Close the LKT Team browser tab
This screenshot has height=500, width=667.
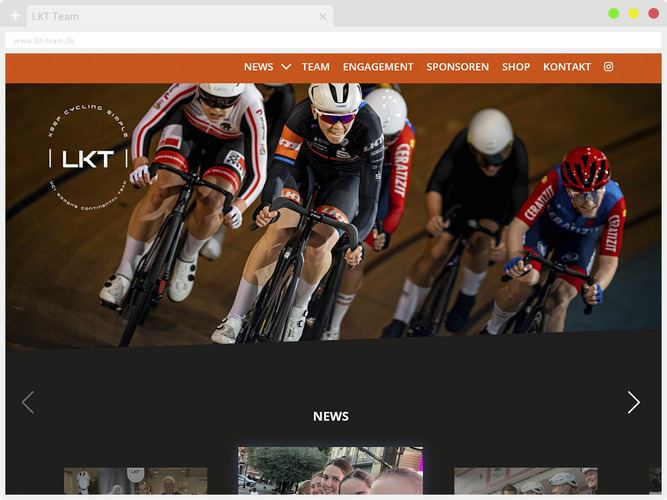tap(323, 16)
